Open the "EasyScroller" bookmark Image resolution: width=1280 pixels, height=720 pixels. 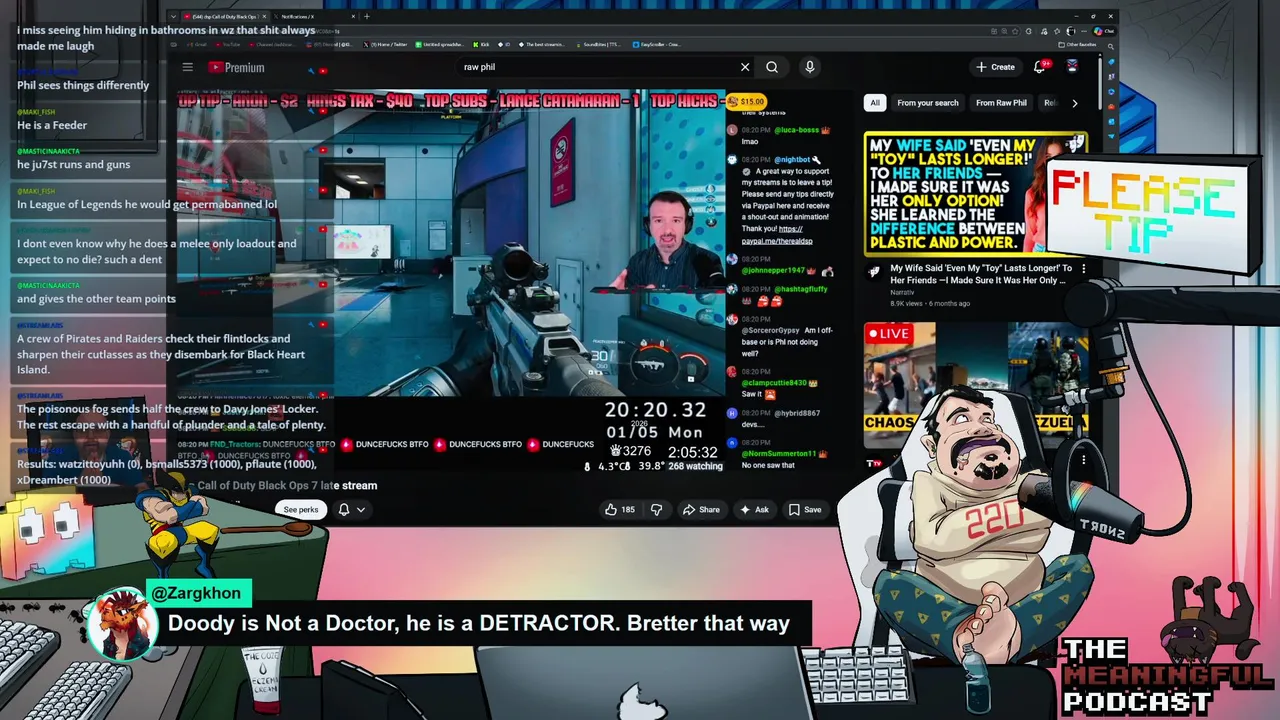click(657, 44)
